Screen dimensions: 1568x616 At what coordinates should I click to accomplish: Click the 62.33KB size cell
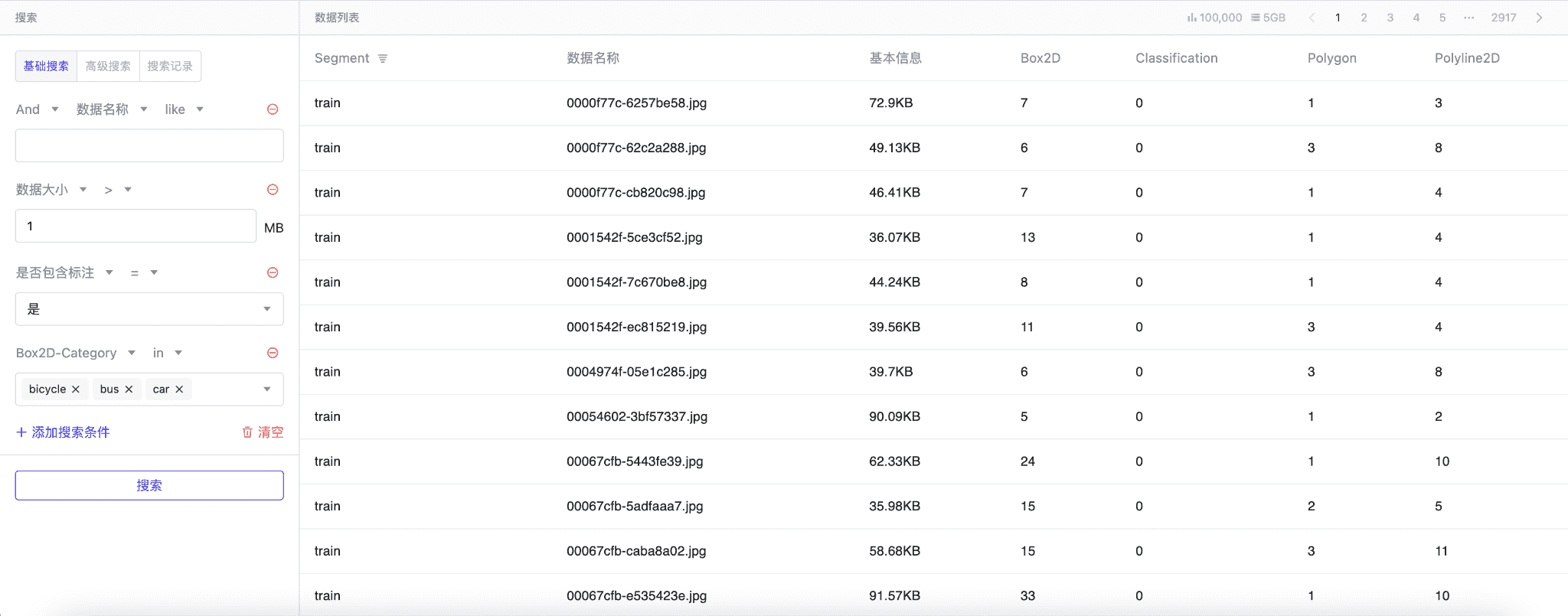[894, 461]
